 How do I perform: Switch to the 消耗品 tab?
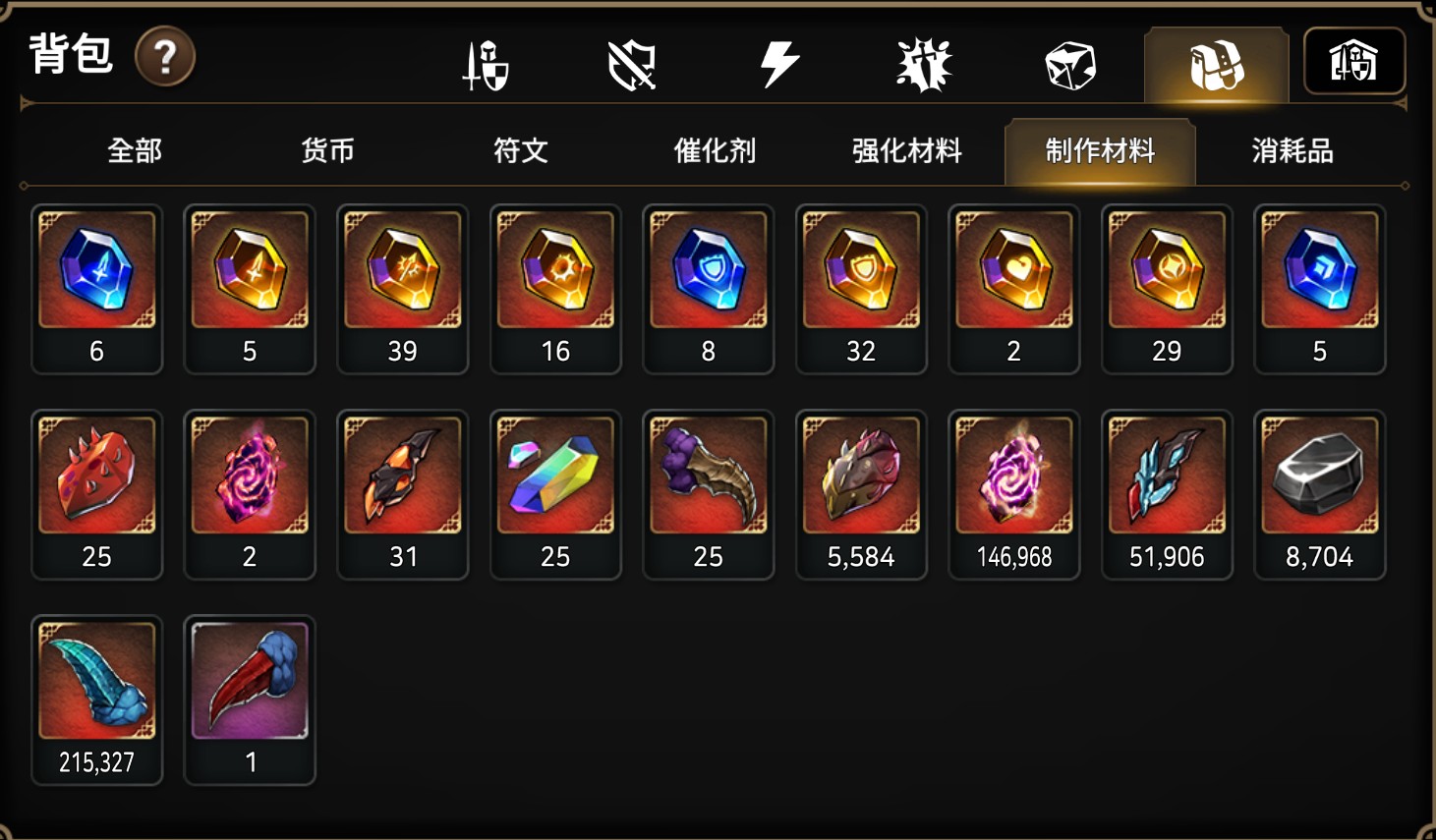(x=1292, y=150)
